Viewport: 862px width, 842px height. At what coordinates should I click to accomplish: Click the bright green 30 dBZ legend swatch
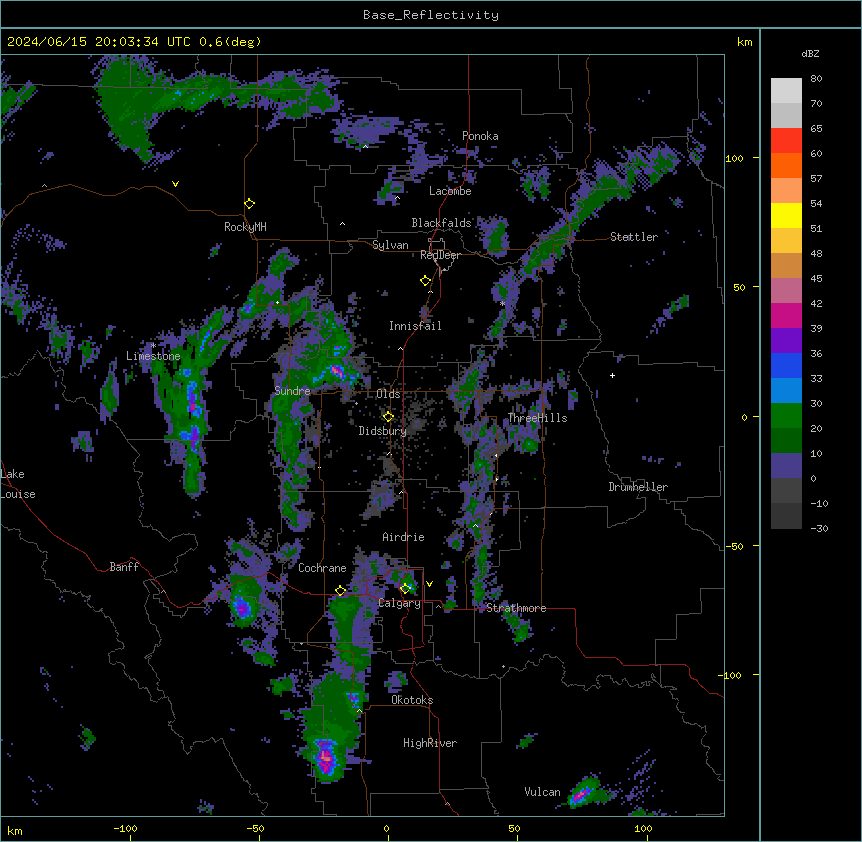(786, 416)
